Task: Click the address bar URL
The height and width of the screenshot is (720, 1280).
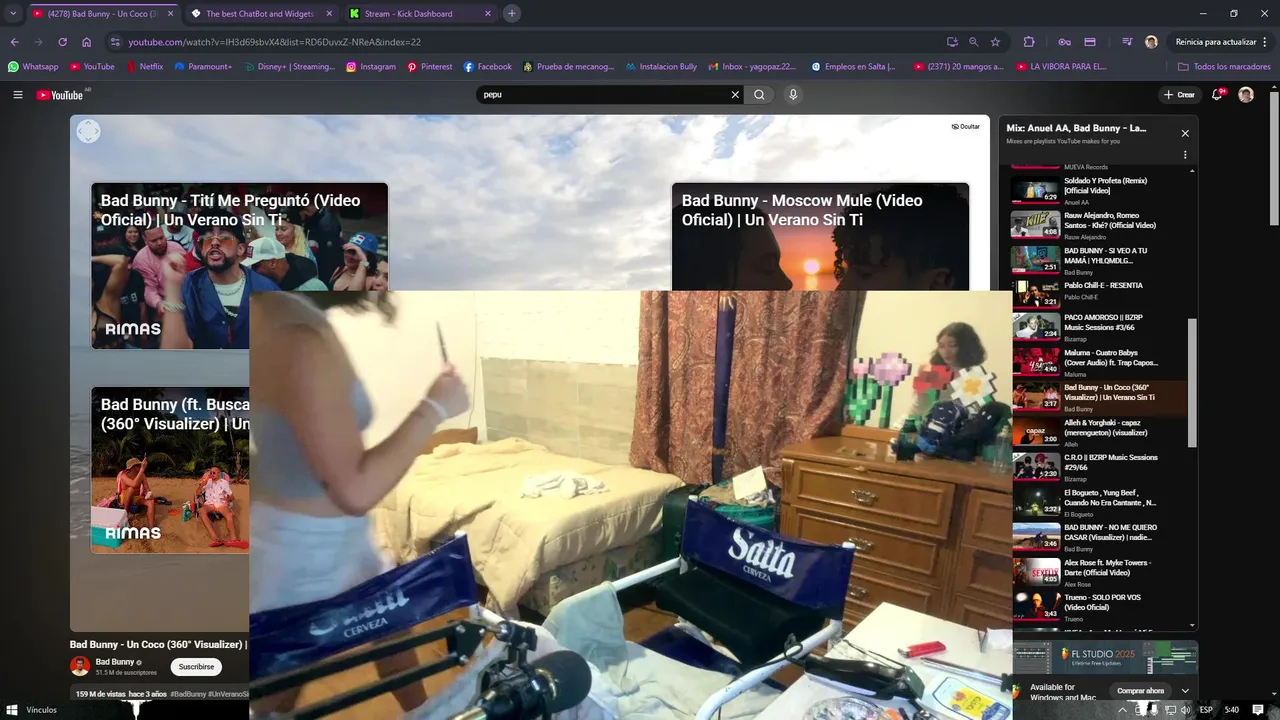Action: [275, 42]
